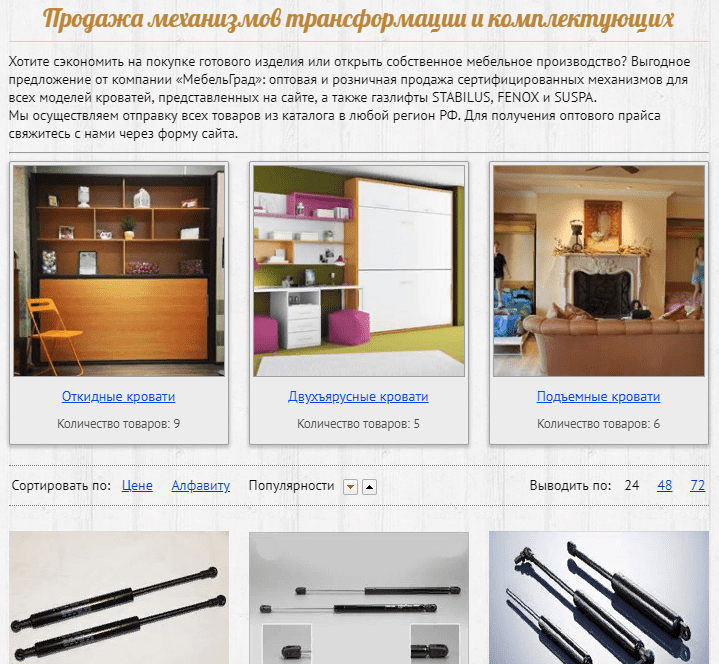Select the current 24 per page value
This screenshot has height=664, width=719.
631,485
